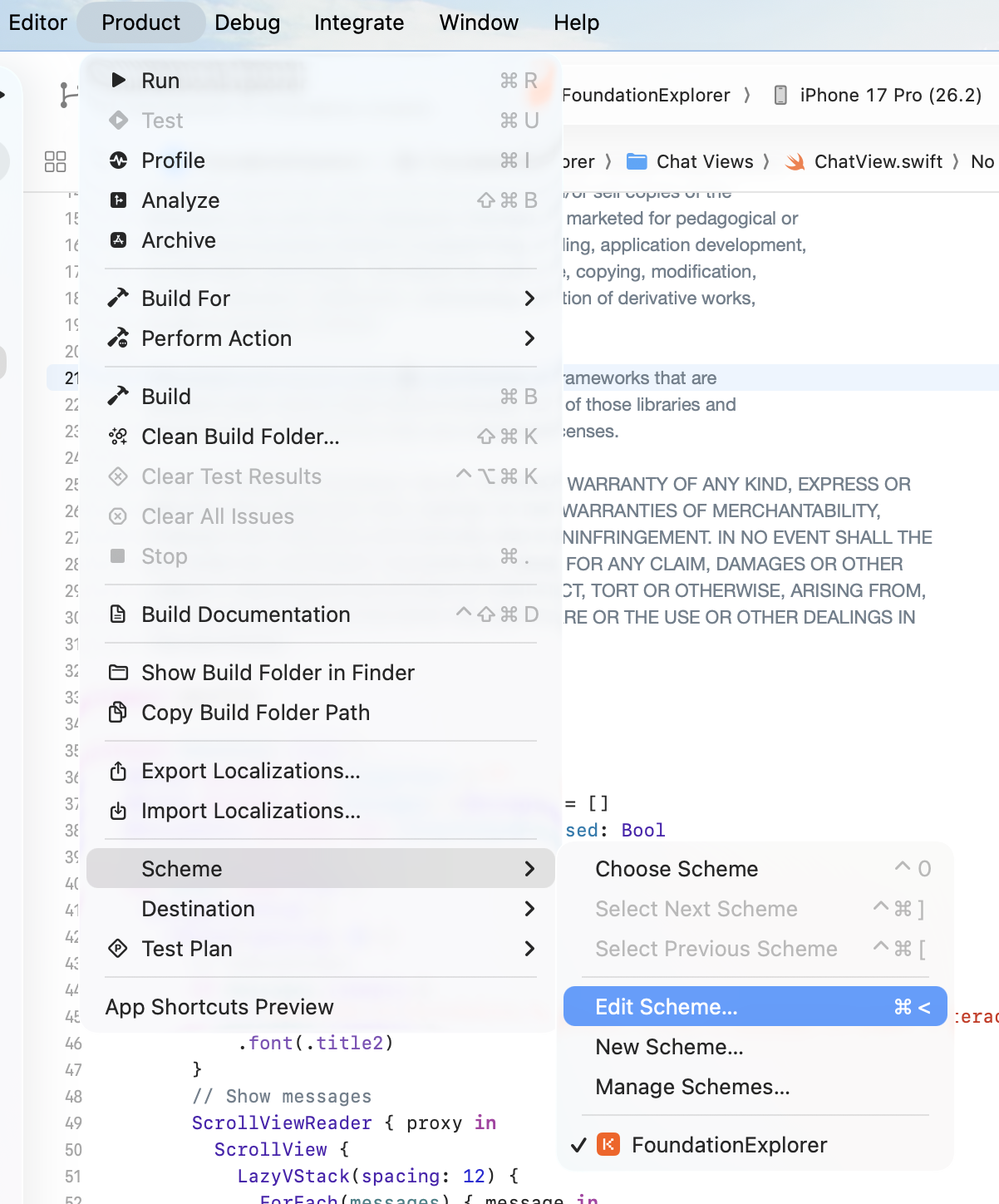999x1204 pixels.
Task: Click the Clean Build Folder sparkle icon
Action: coord(118,437)
